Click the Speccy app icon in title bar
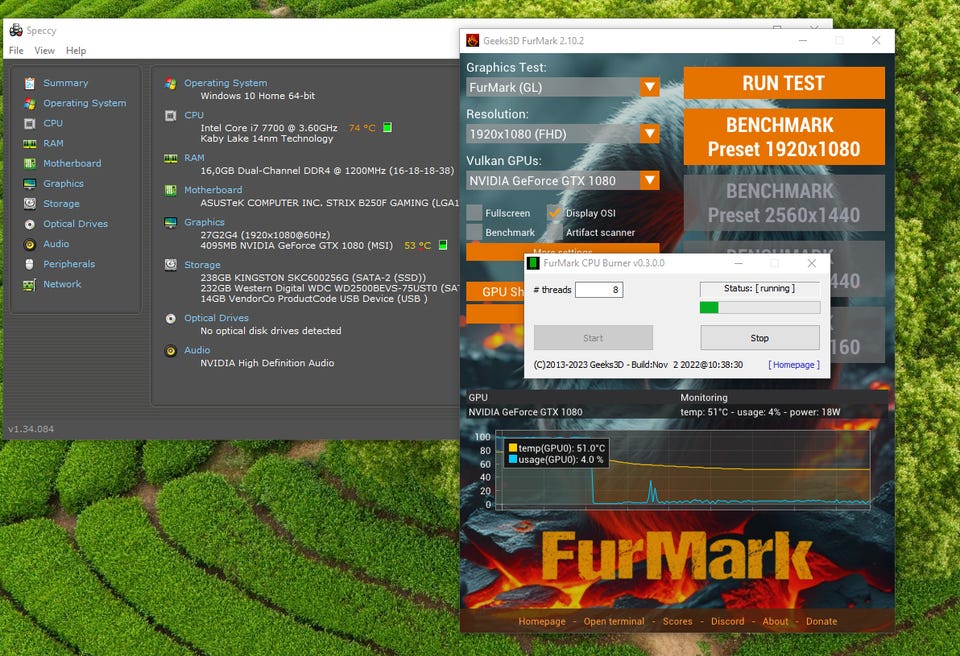The height and width of the screenshot is (656, 960). 16,30
